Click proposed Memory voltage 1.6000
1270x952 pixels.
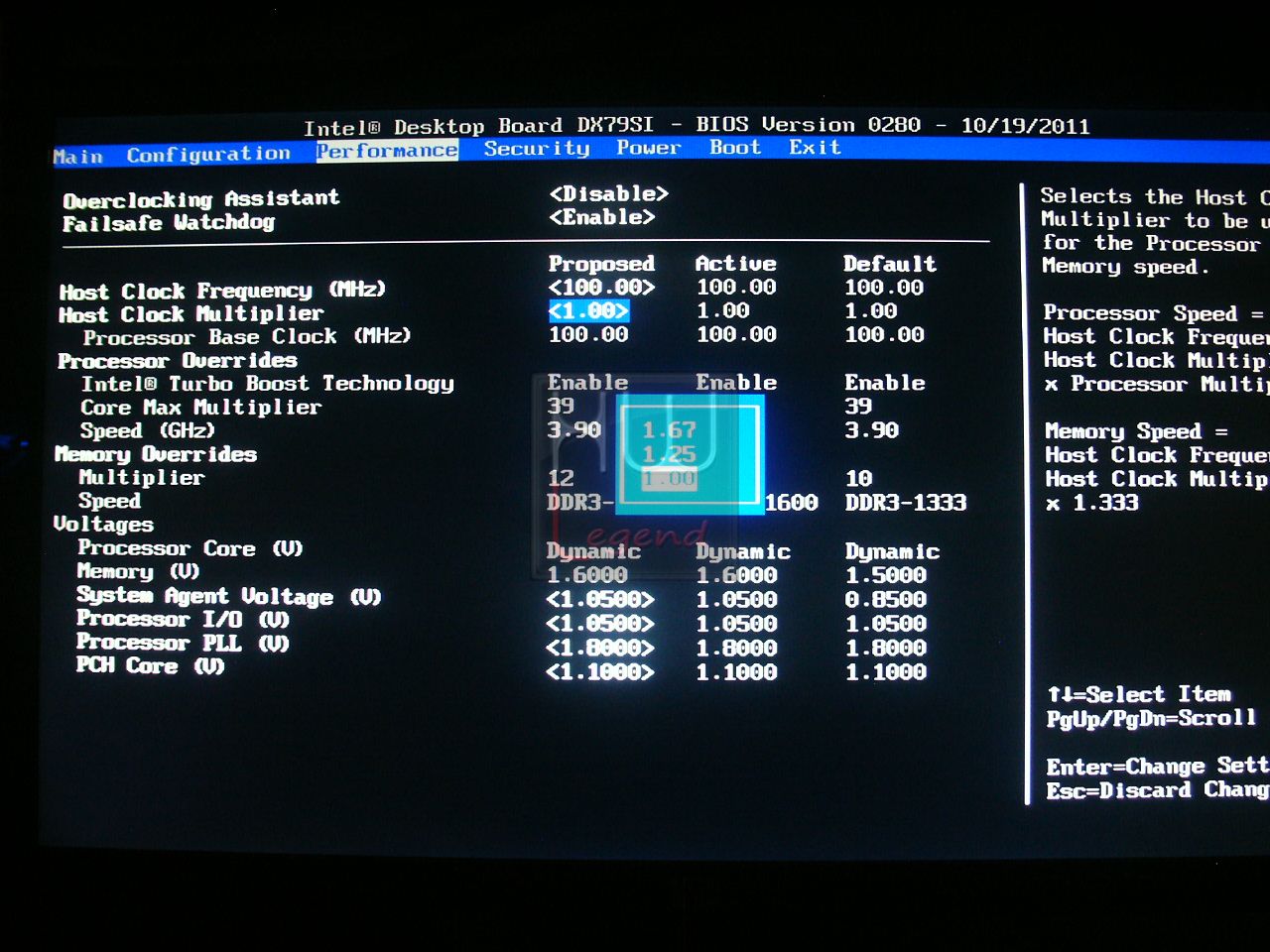pos(586,575)
